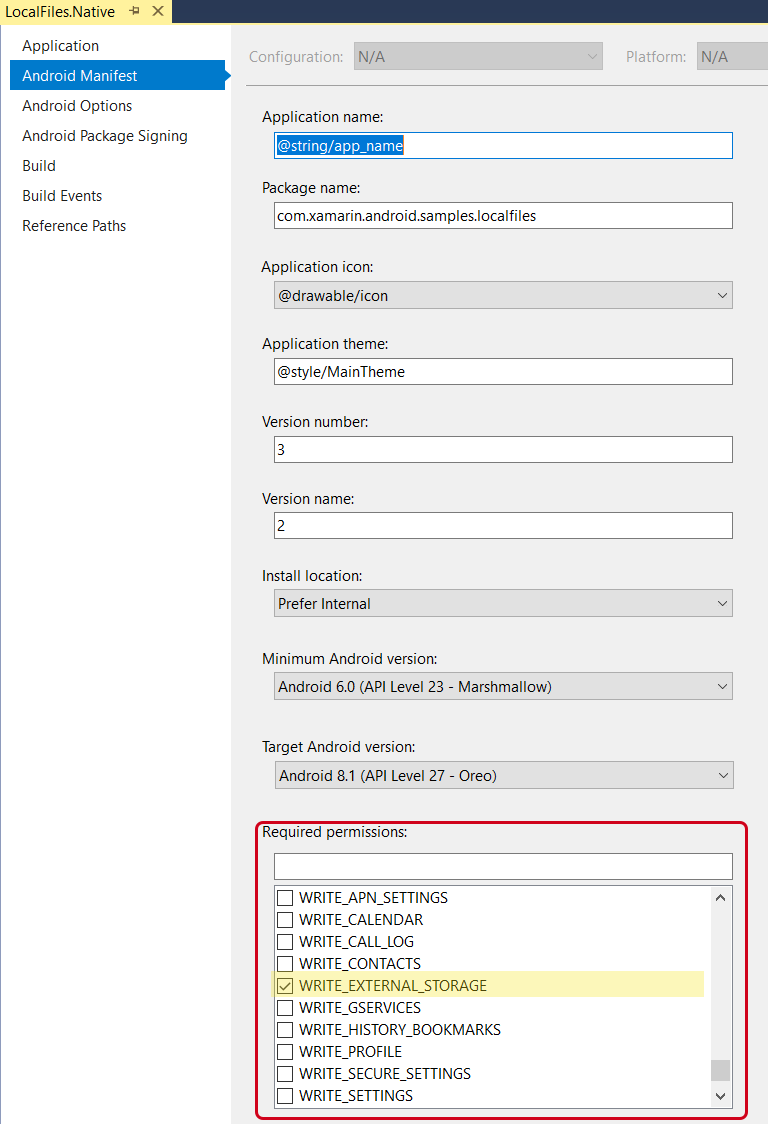Enable the WRITE_CALL_LOG permission
This screenshot has height=1124, width=770.
[286, 941]
